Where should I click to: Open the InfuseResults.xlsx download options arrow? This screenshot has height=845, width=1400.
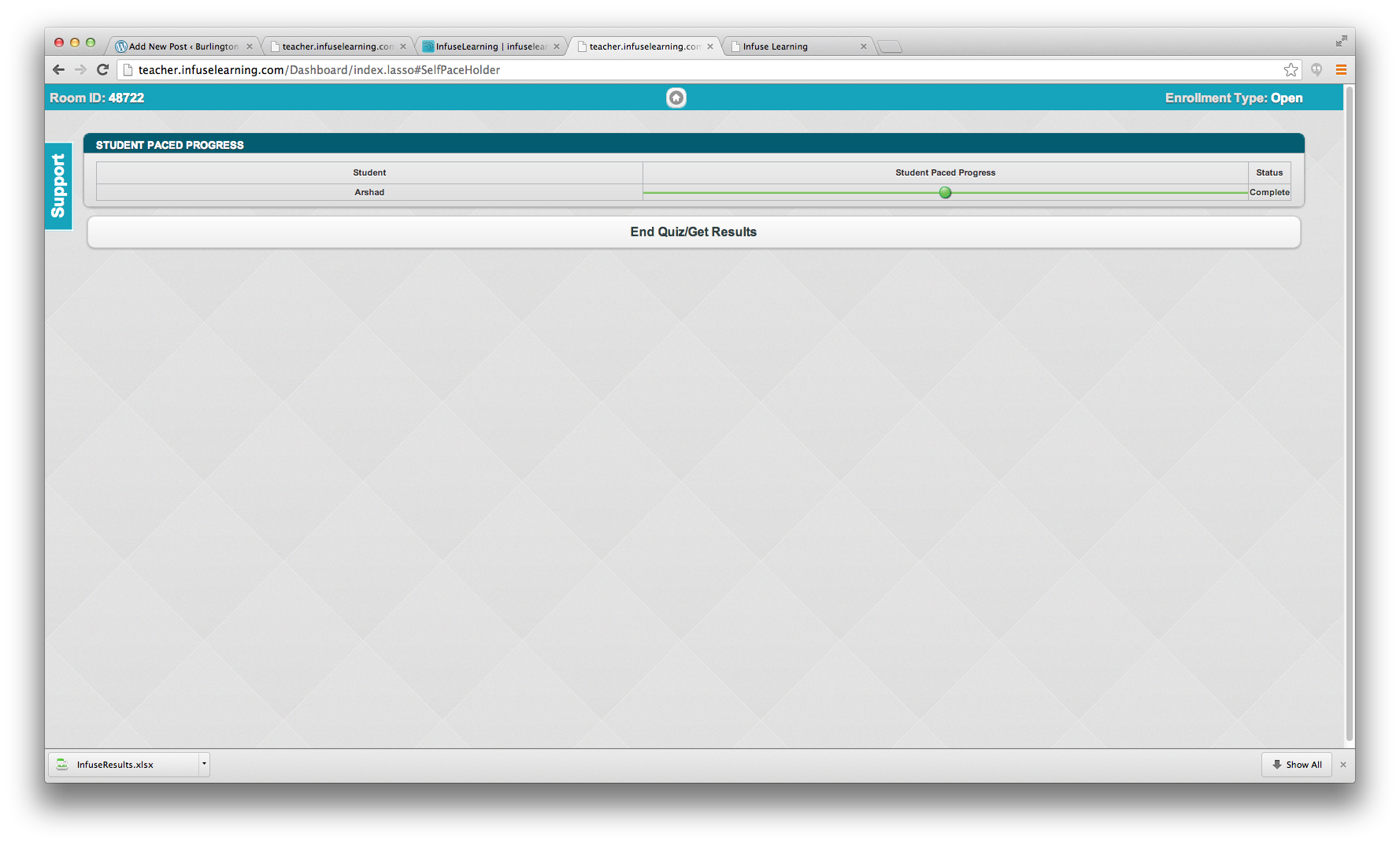pyautogui.click(x=204, y=764)
